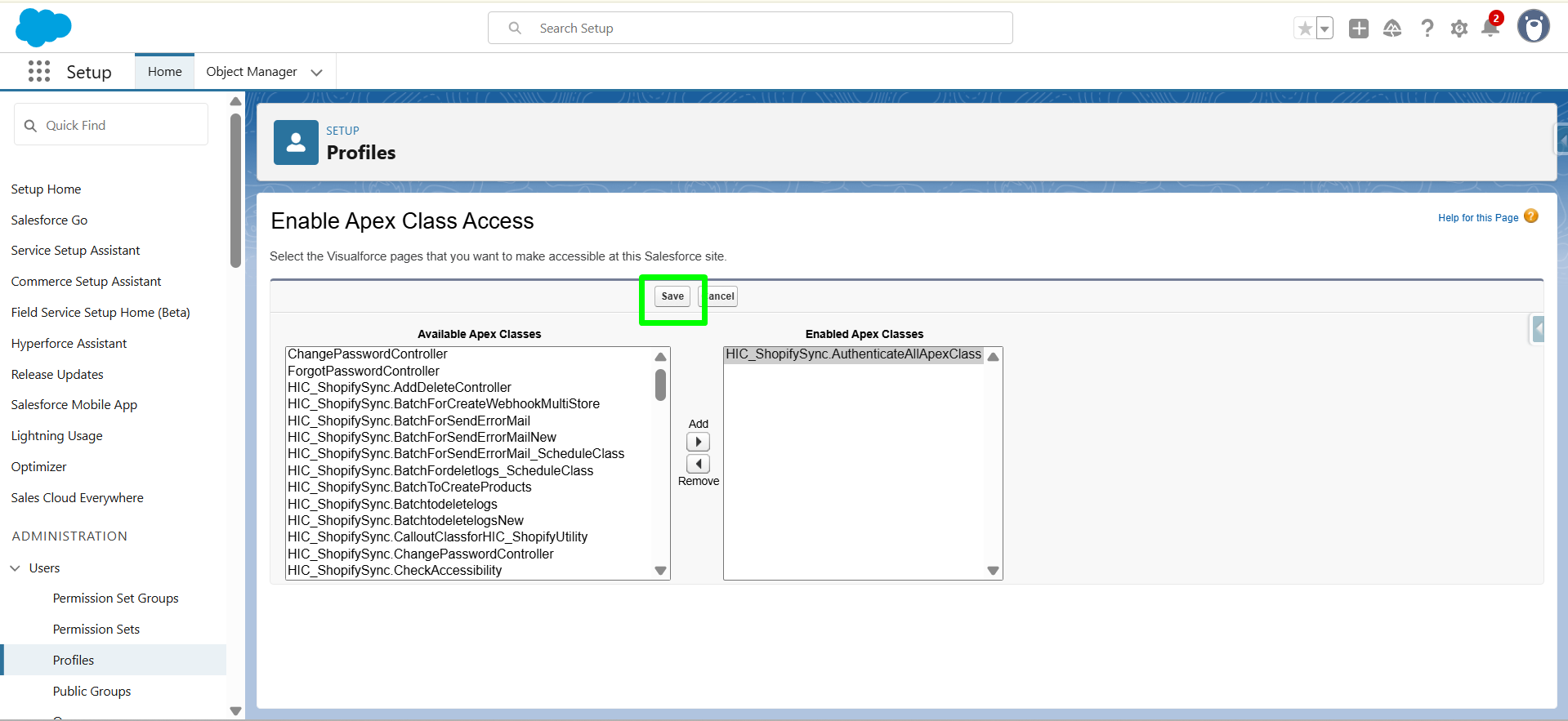Click the orange help question icon
Image resolution: width=1568 pixels, height=721 pixels.
[1531, 216]
